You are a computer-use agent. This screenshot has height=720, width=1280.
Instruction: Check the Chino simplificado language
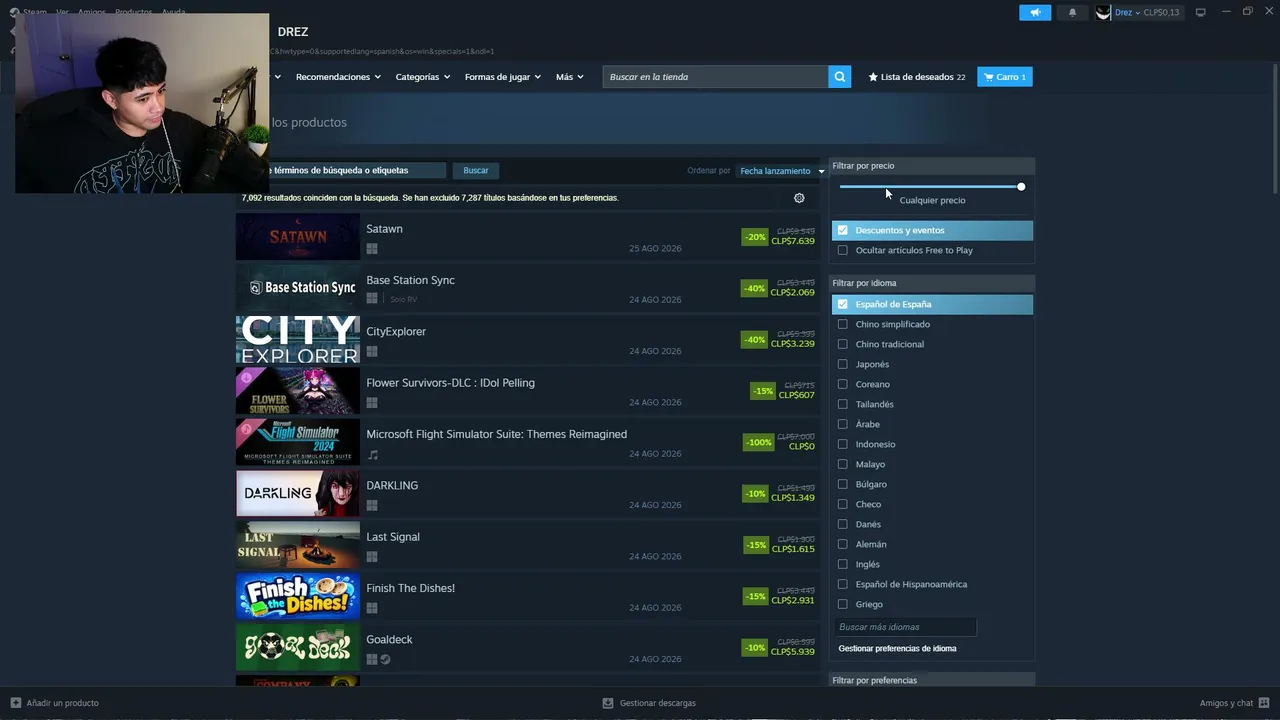click(x=842, y=324)
